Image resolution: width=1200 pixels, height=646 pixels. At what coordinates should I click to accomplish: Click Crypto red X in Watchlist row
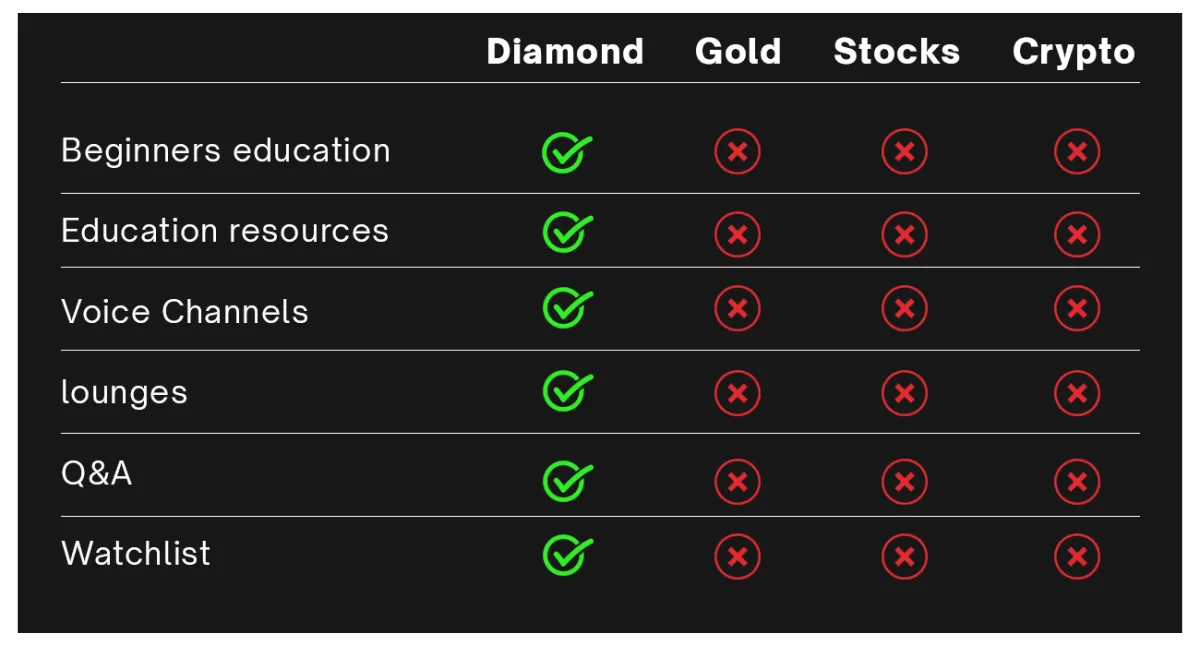pyautogui.click(x=1077, y=556)
